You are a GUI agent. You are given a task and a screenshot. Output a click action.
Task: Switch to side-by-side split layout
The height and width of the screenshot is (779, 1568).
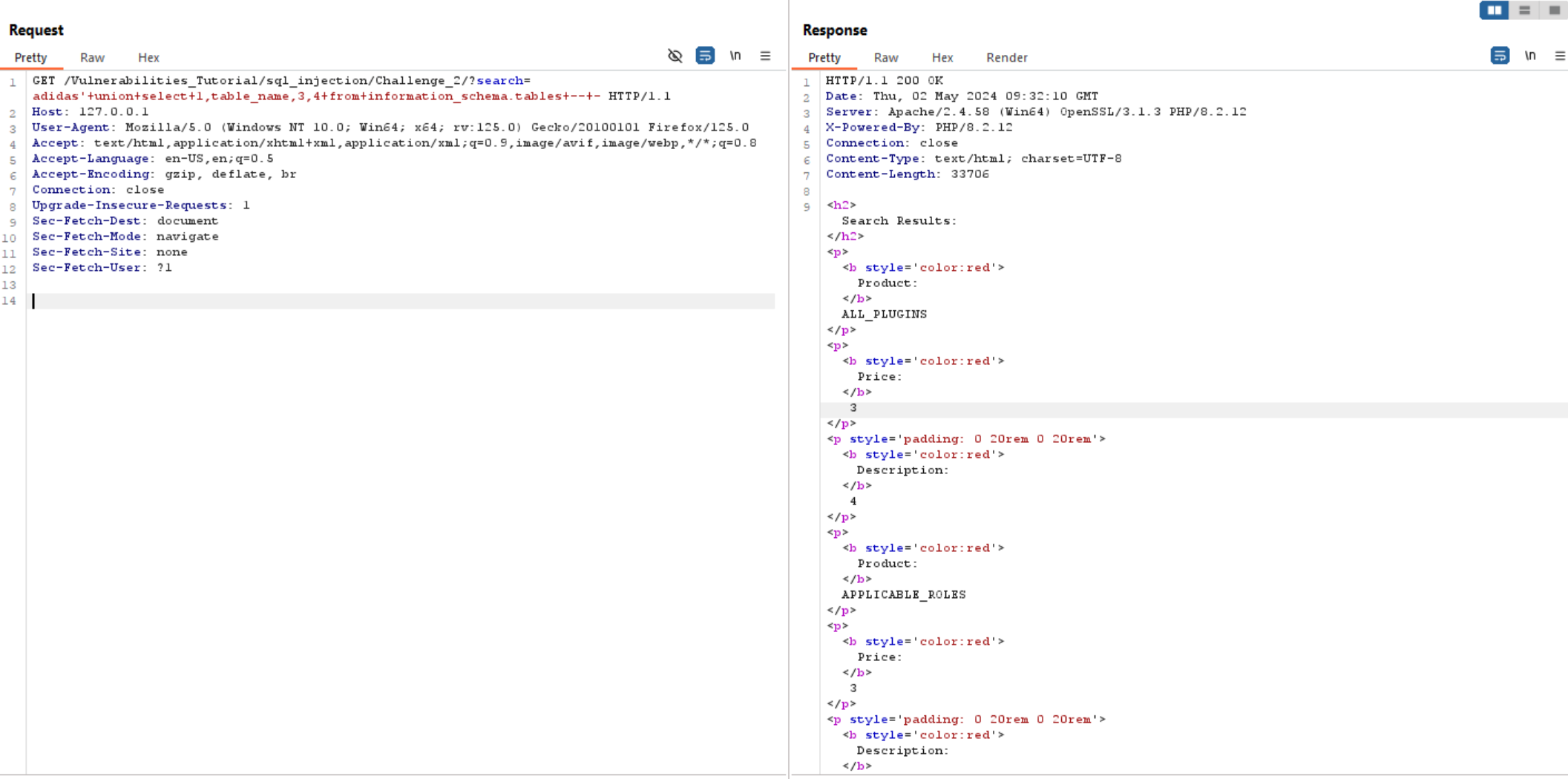[x=1495, y=10]
